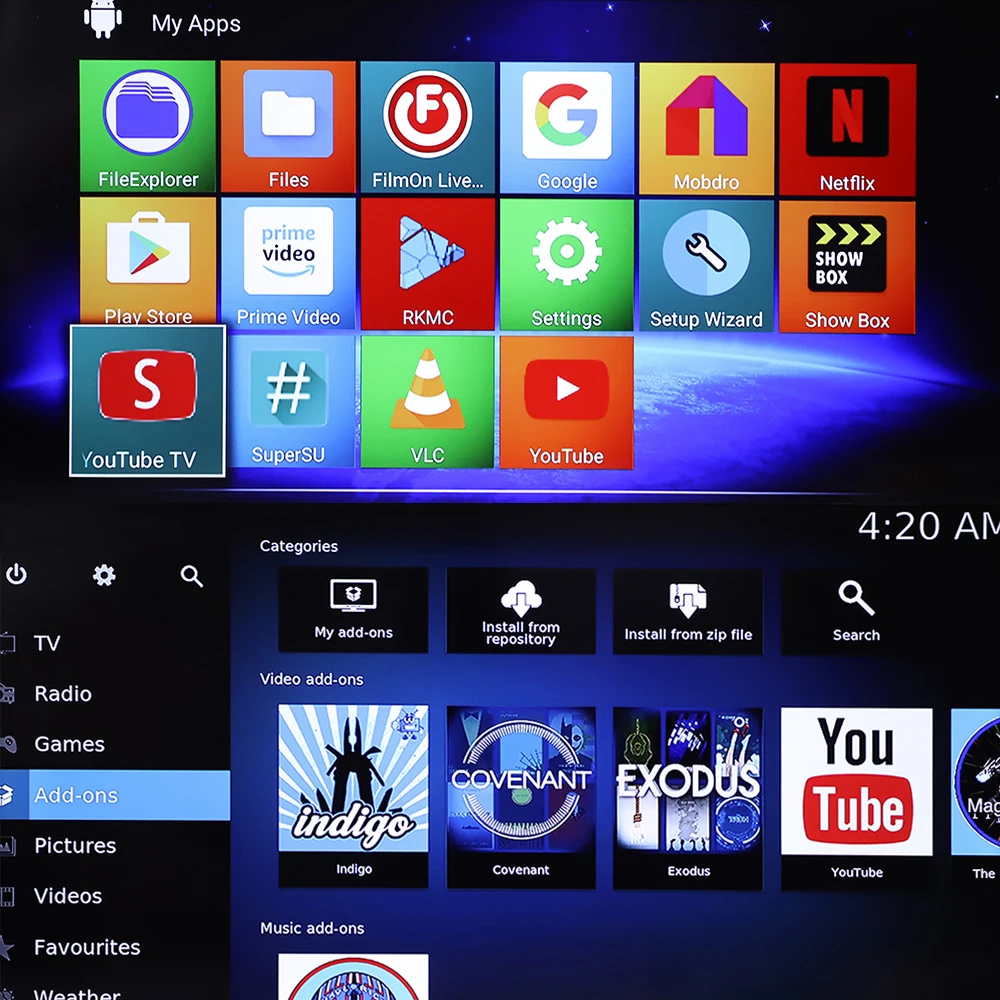Click the Categories heading text
The width and height of the screenshot is (1000, 1000).
pos(298,546)
